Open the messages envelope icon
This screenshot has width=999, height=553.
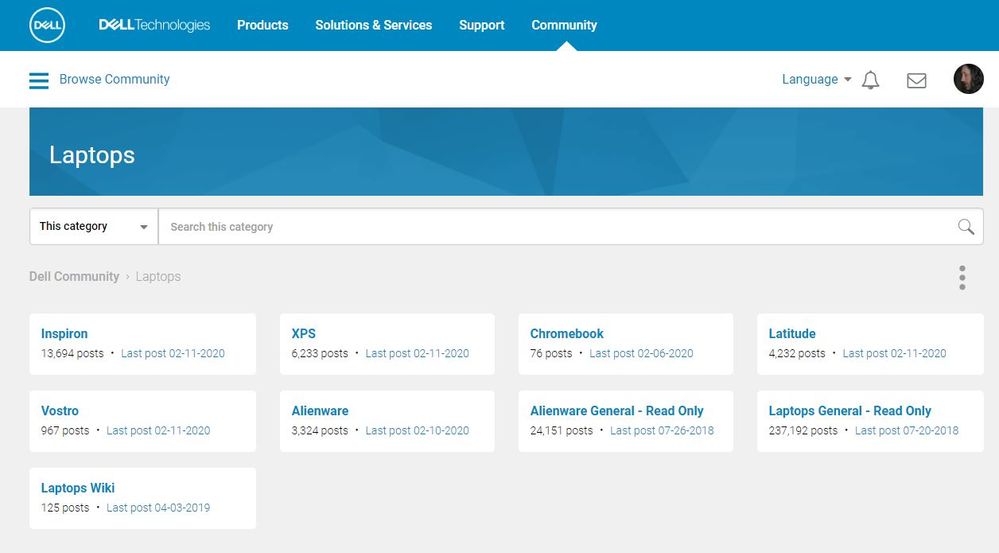pos(916,80)
